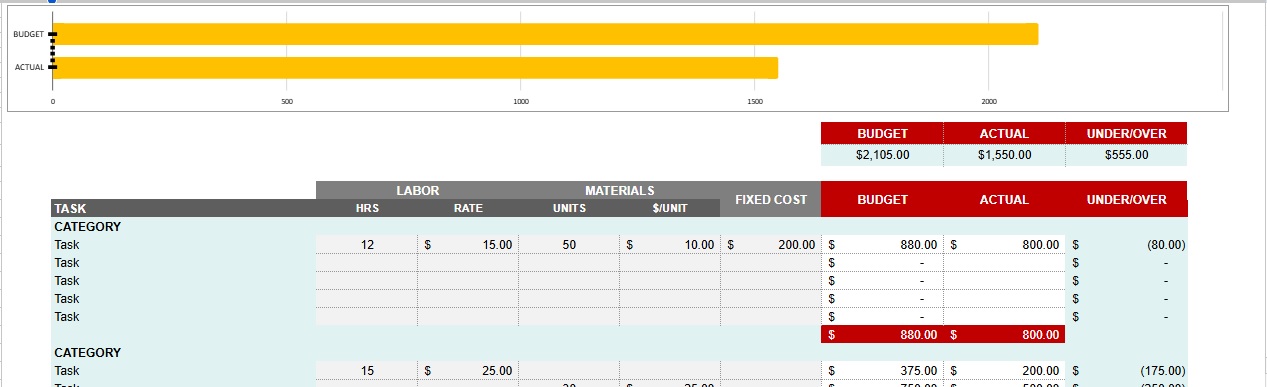Viewport: 1267px width, 387px height.
Task: Select the $1,550.00 total actual cell
Action: click(1004, 155)
